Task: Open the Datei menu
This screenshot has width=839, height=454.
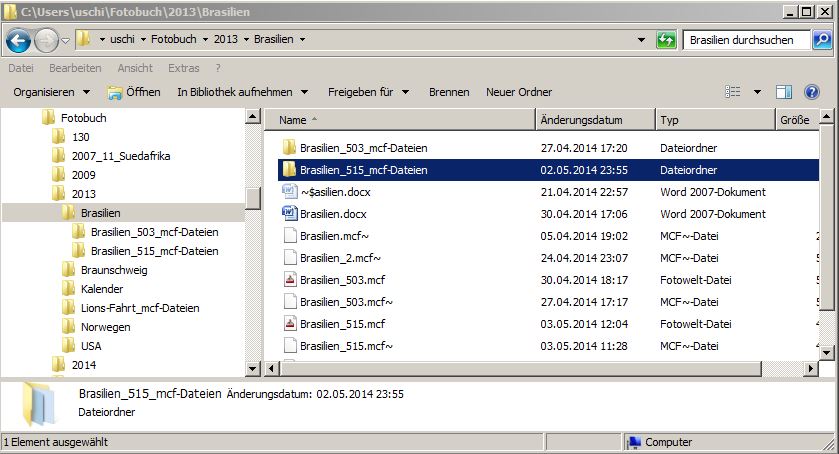Action: coord(21,68)
